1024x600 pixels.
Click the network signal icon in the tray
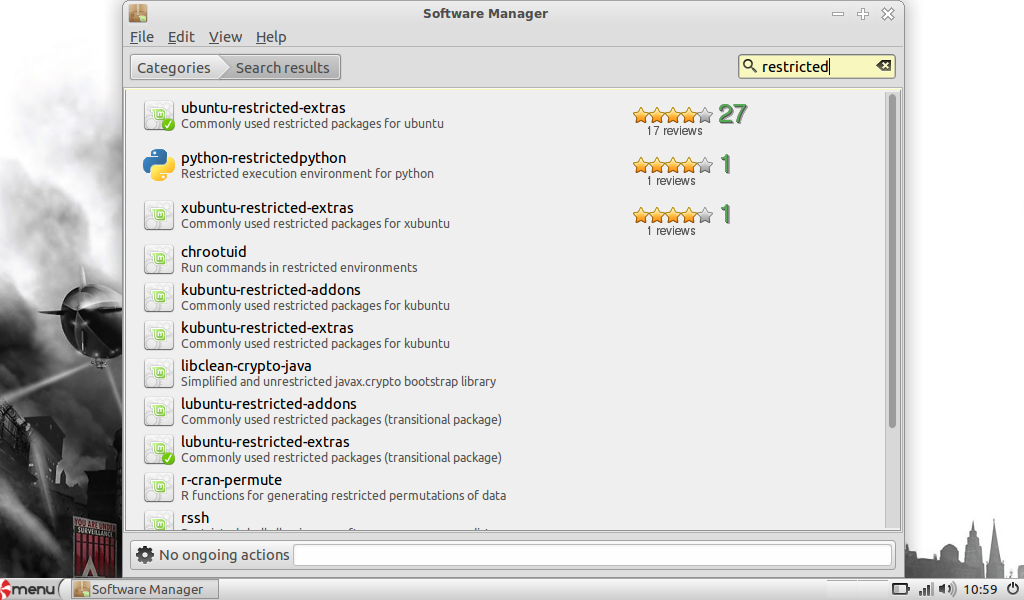coord(925,590)
